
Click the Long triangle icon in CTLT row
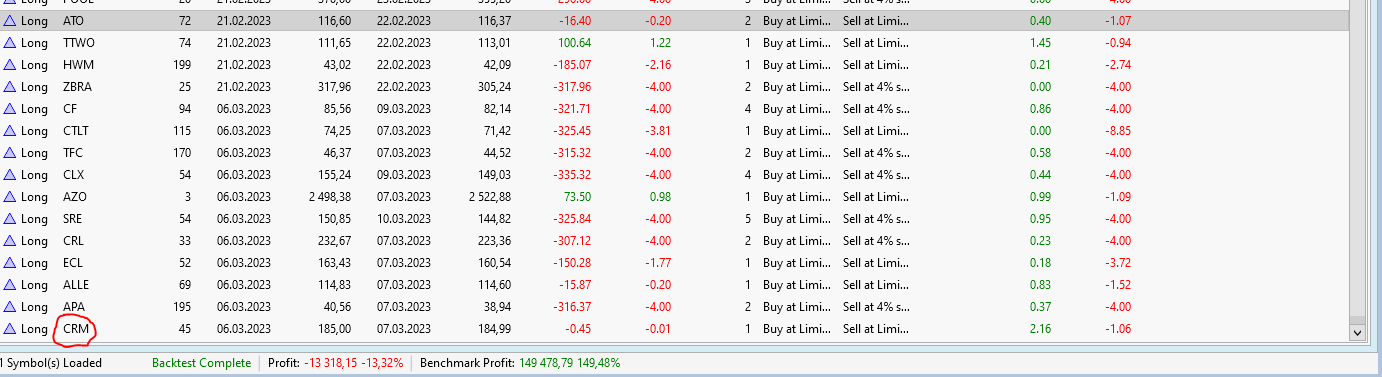coord(10,131)
